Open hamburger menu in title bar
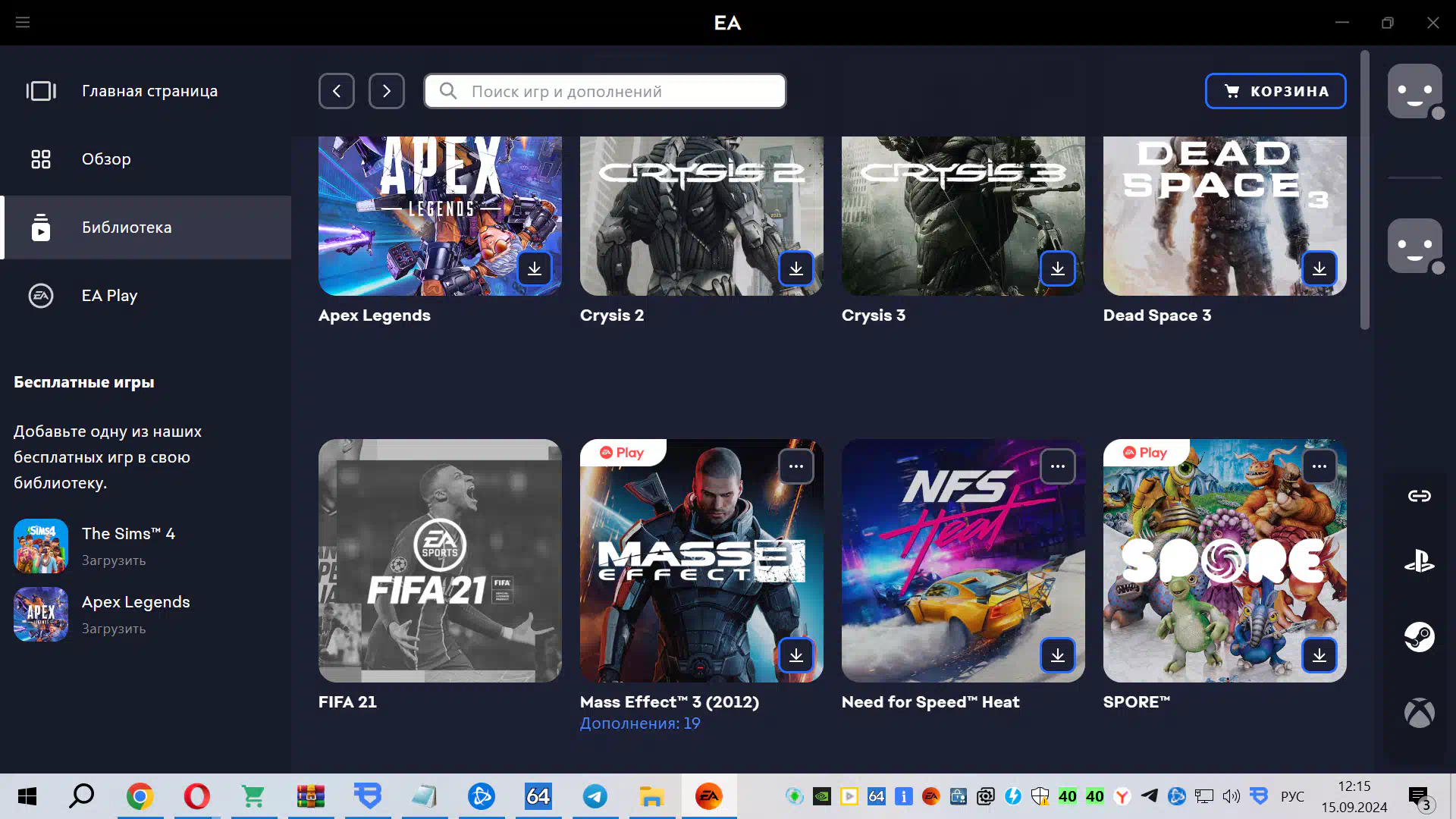Viewport: 1456px width, 819px height. point(23,23)
